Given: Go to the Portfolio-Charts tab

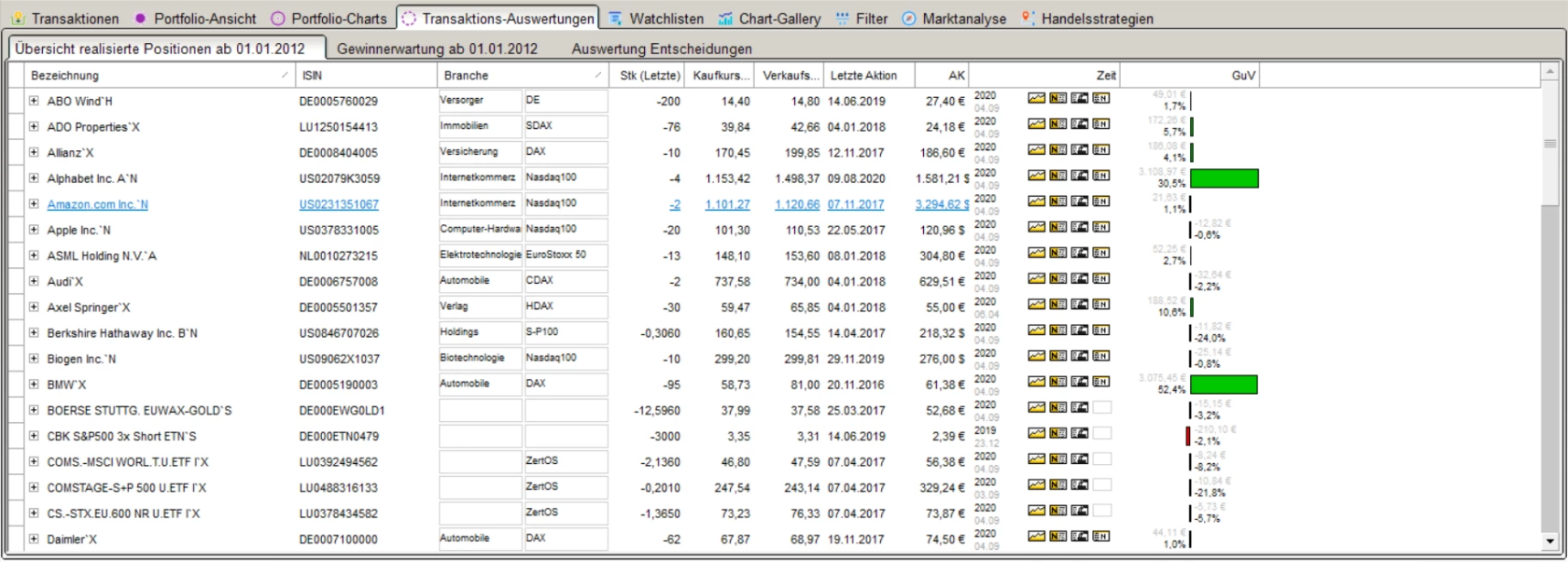Looking at the screenshot, I should [329, 19].
